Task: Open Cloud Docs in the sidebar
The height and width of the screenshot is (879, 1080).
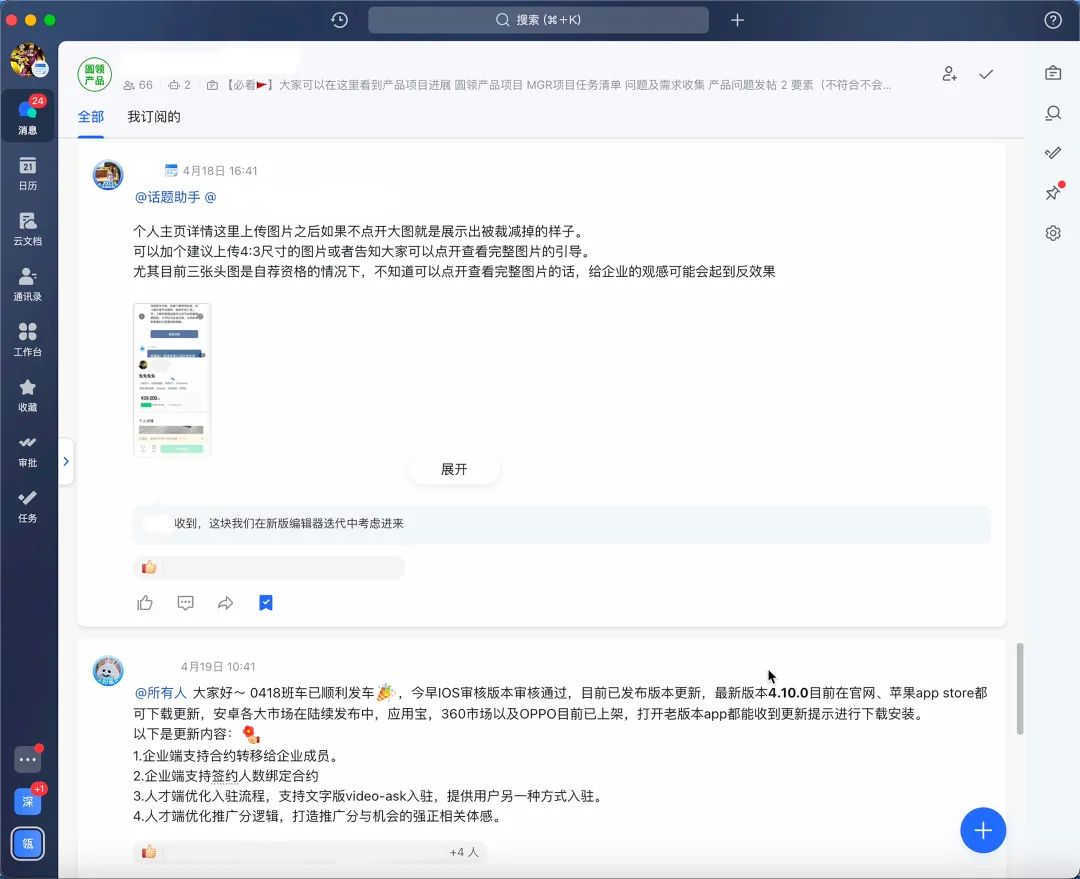Action: [28, 228]
